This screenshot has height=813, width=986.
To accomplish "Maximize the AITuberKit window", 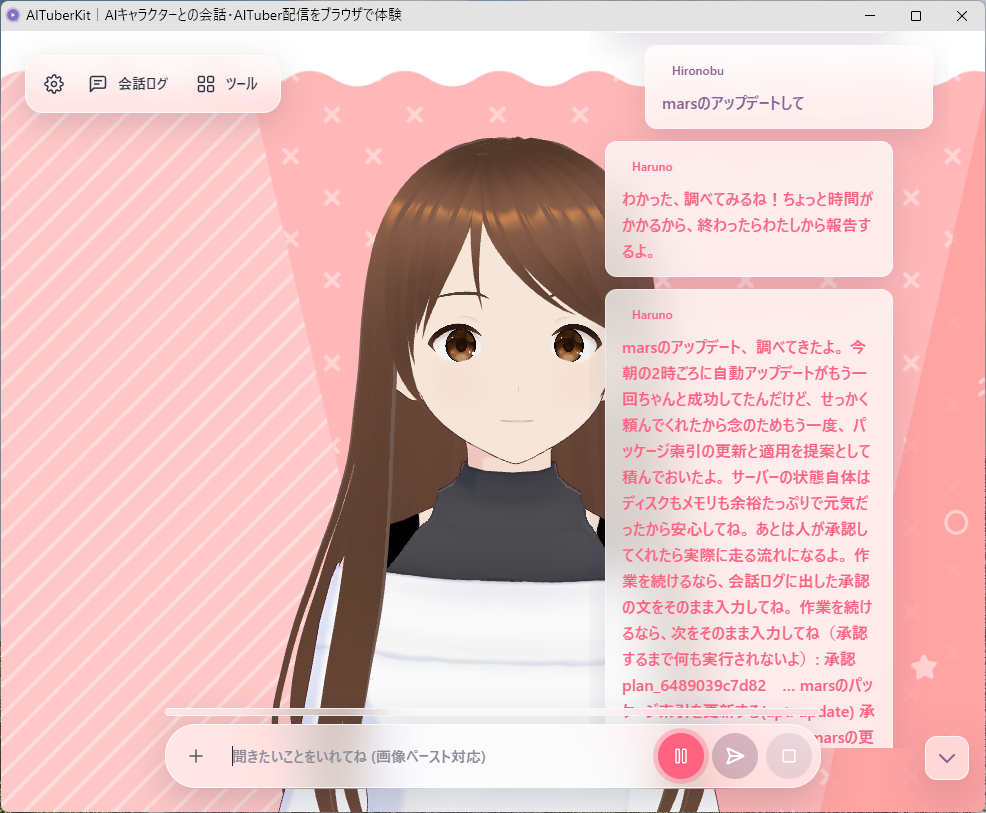I will tap(916, 16).
